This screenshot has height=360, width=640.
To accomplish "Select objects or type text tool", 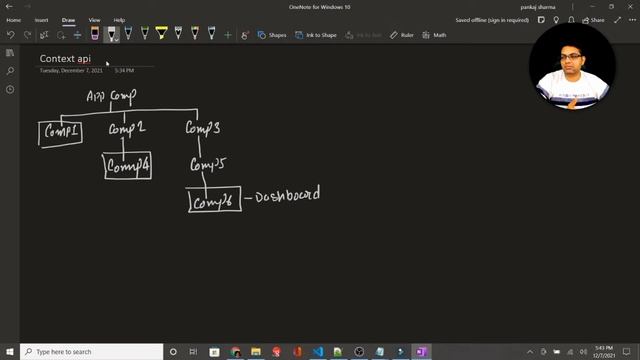I will [x=44, y=35].
